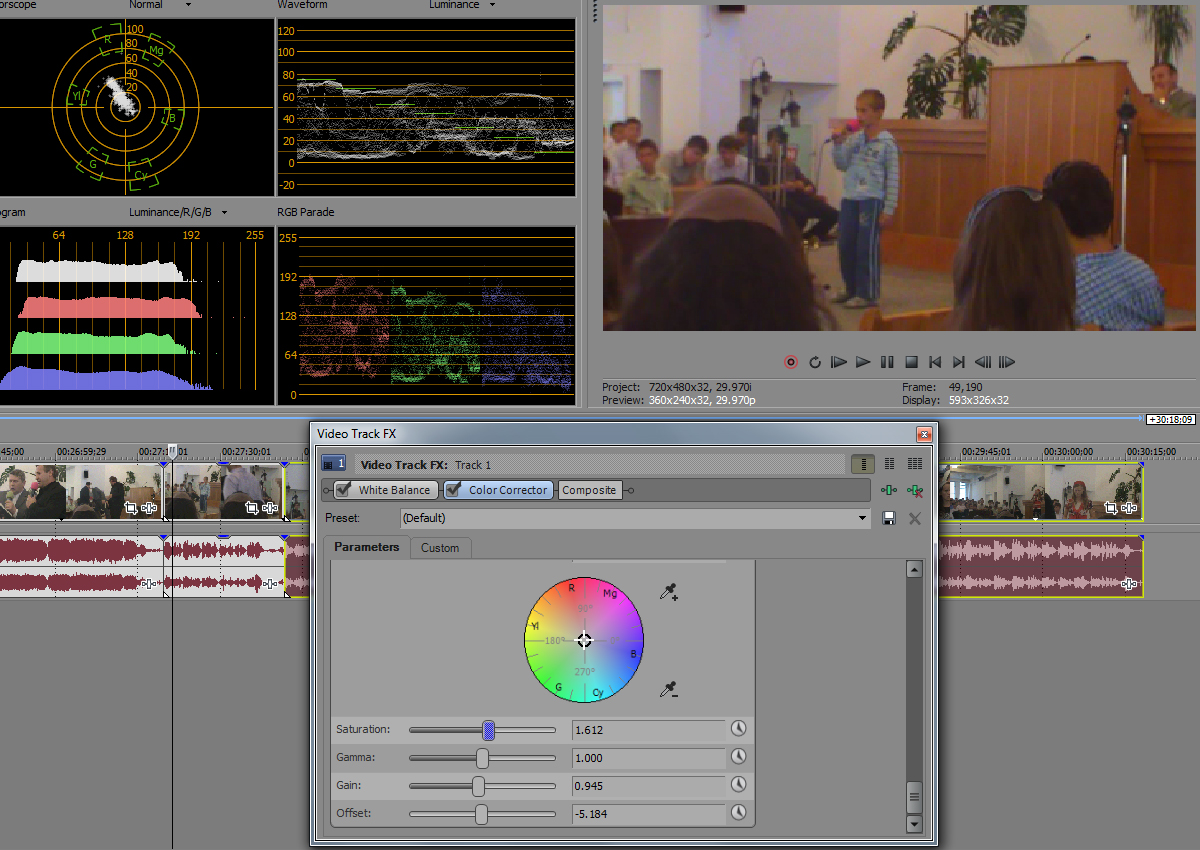Select the Parameters tab
The image size is (1200, 850).
pos(366,547)
